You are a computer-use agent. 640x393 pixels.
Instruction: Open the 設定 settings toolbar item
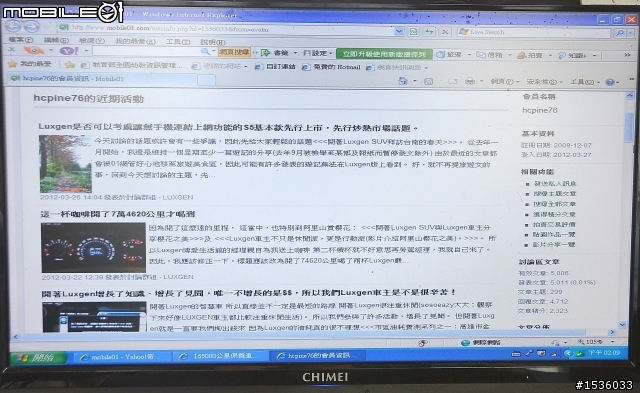coord(316,53)
